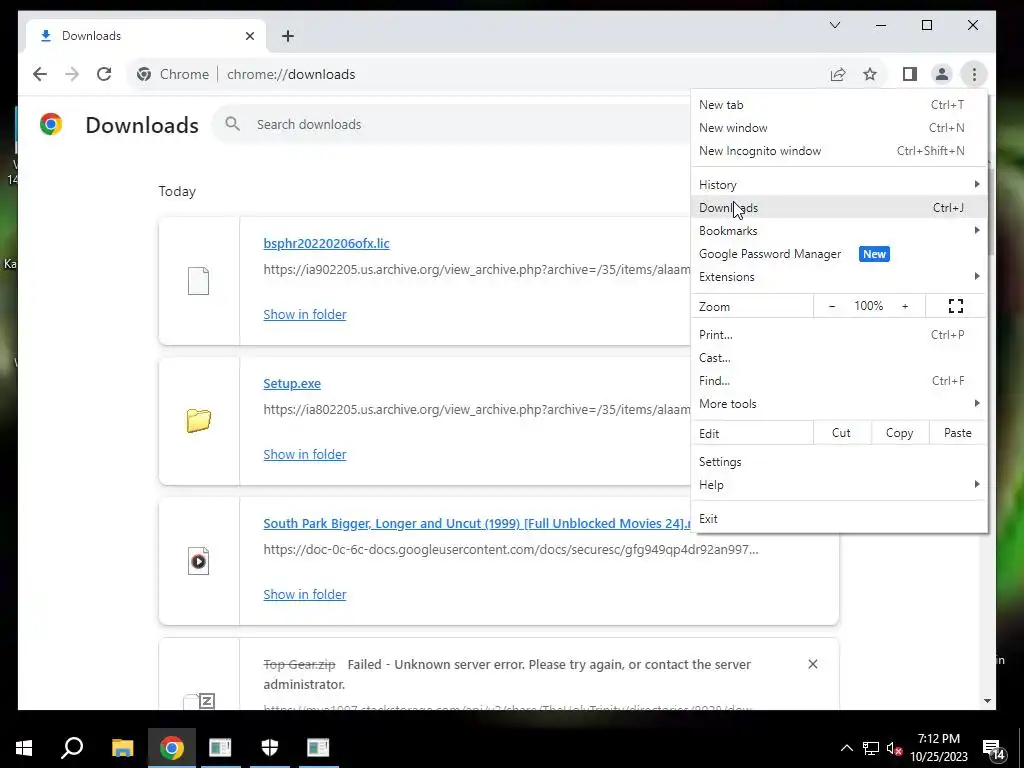Decrease zoom with the minus button
Image resolution: width=1024 pixels, height=768 pixels.
[x=832, y=306]
